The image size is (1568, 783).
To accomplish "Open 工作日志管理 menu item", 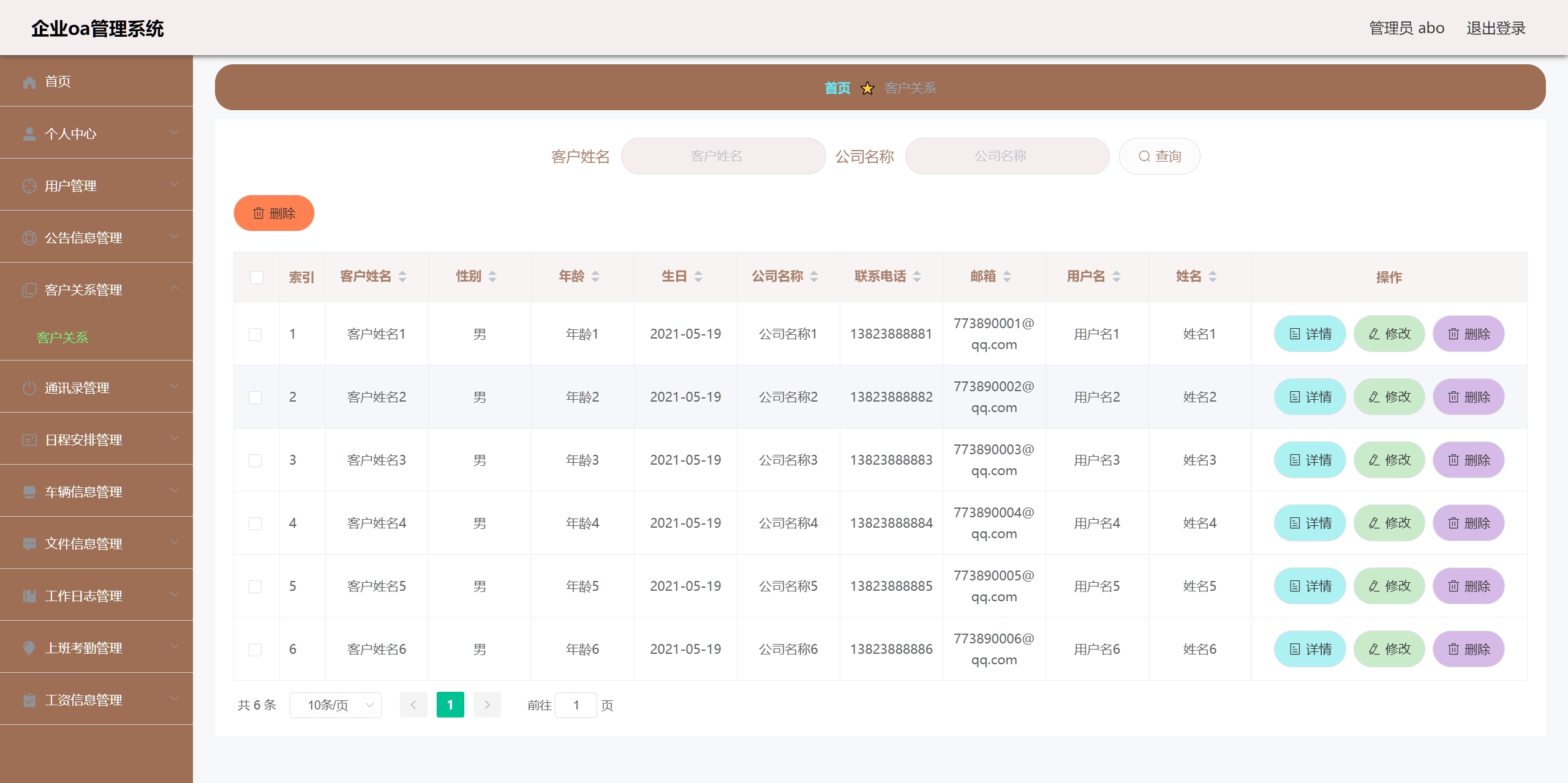I will coord(96,596).
